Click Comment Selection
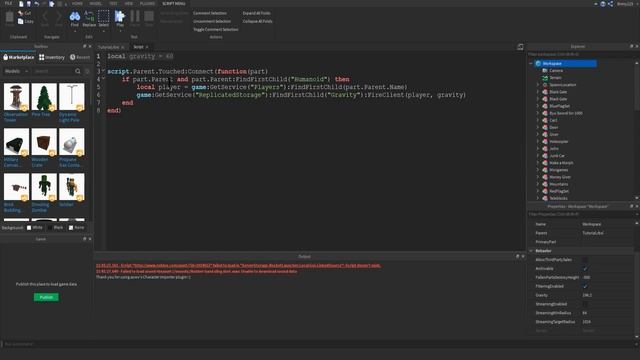The width and height of the screenshot is (640, 360). point(210,13)
